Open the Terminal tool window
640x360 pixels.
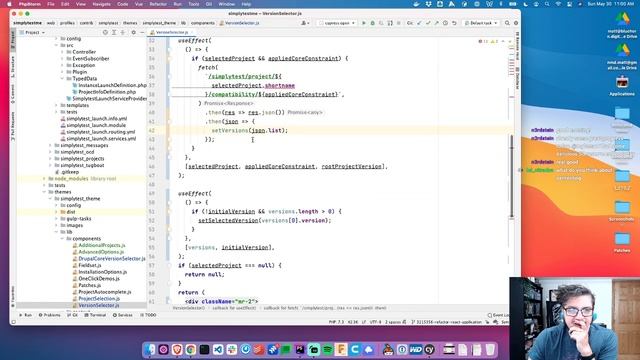pyautogui.click(x=95, y=315)
